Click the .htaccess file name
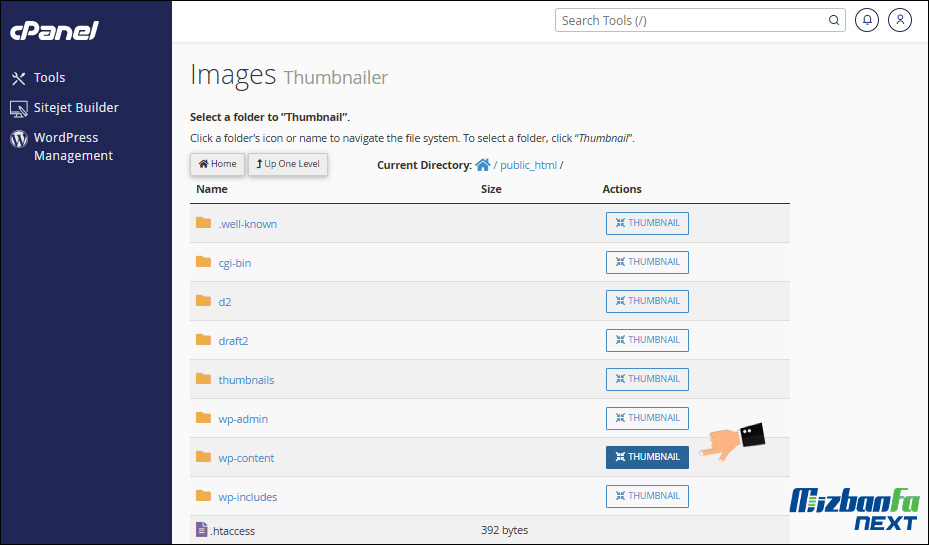 [x=233, y=531]
